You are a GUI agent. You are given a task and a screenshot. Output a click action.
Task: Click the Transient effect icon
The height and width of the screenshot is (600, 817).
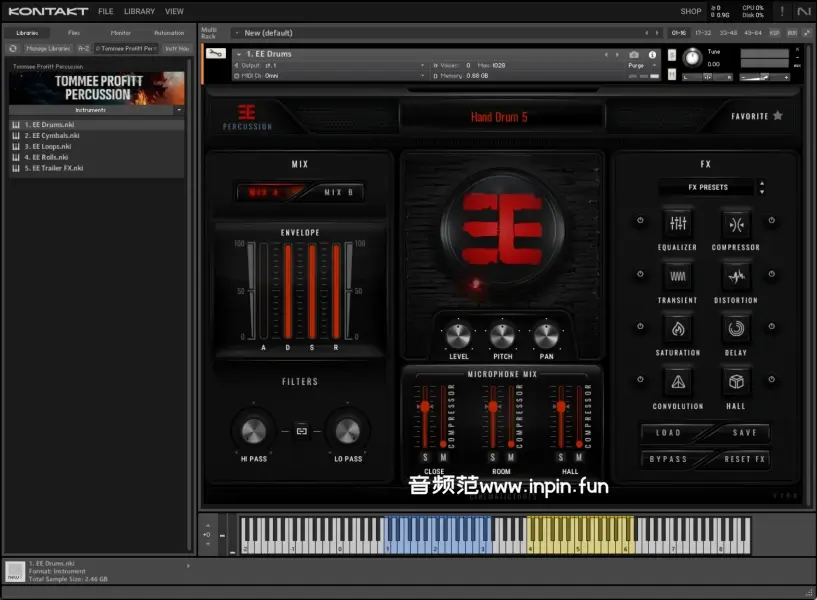coord(677,275)
